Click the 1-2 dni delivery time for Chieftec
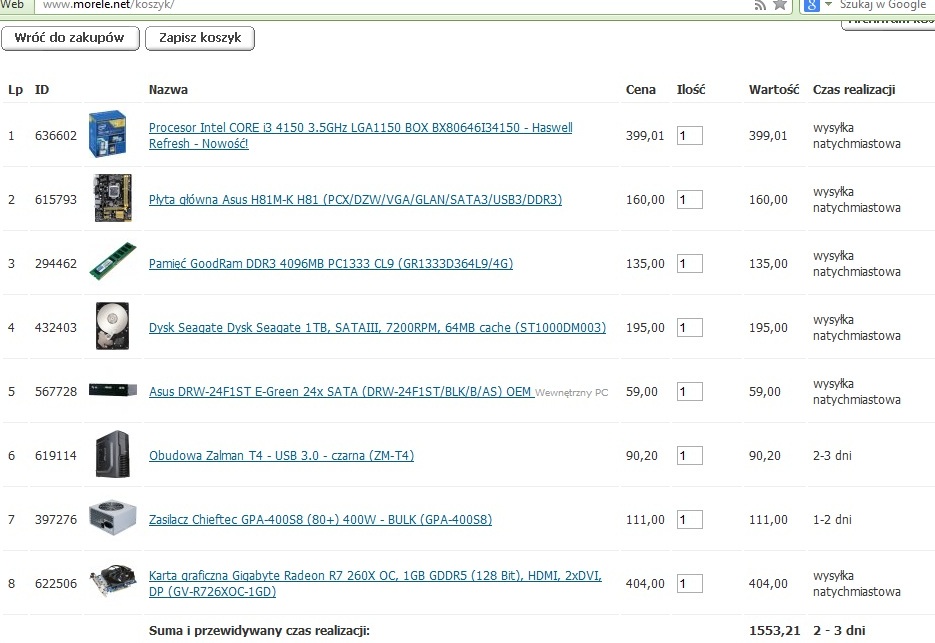Image resolution: width=935 pixels, height=643 pixels. (832, 519)
